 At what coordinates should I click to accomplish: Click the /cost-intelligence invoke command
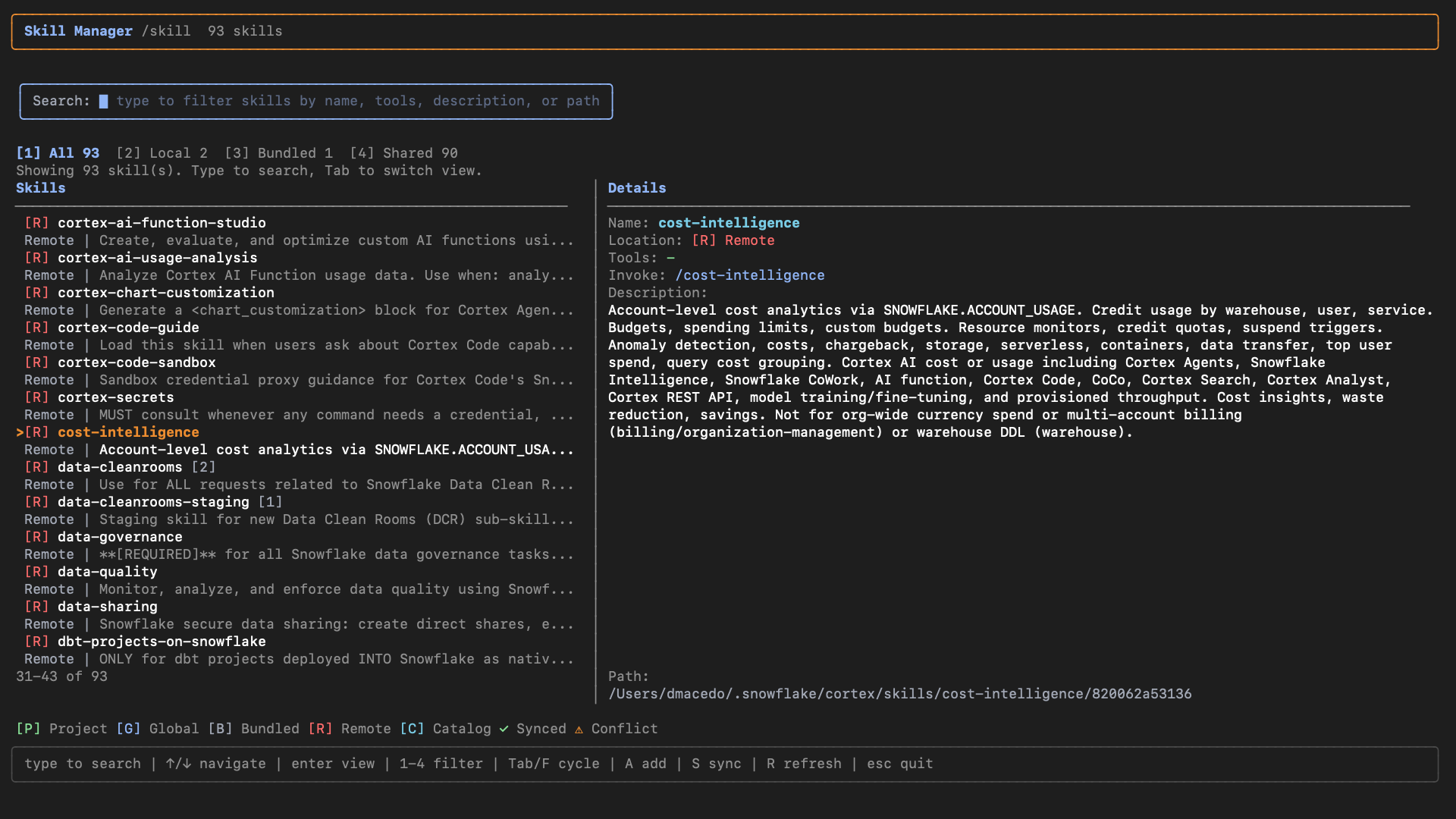(x=750, y=275)
